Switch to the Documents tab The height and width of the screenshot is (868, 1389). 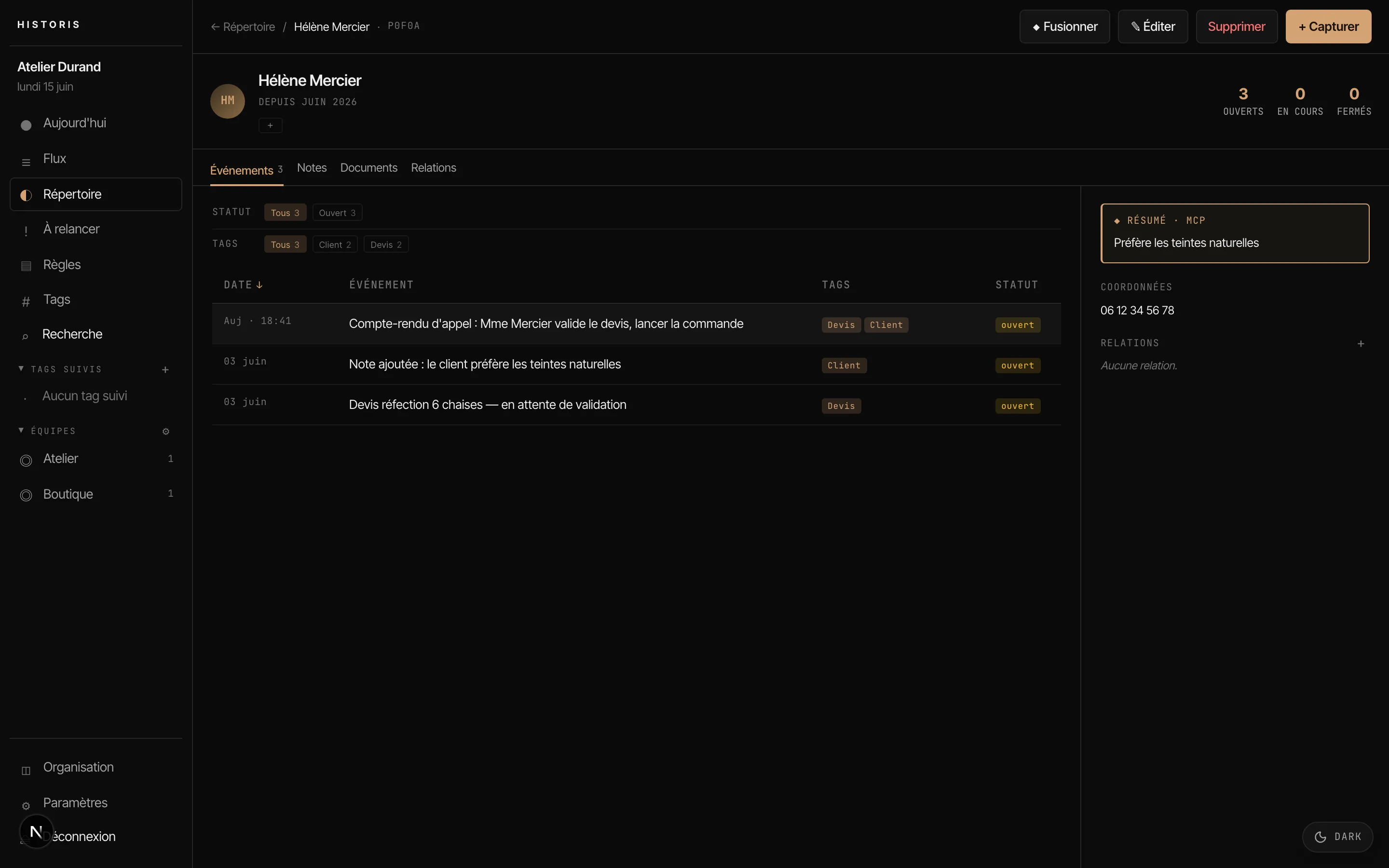368,168
